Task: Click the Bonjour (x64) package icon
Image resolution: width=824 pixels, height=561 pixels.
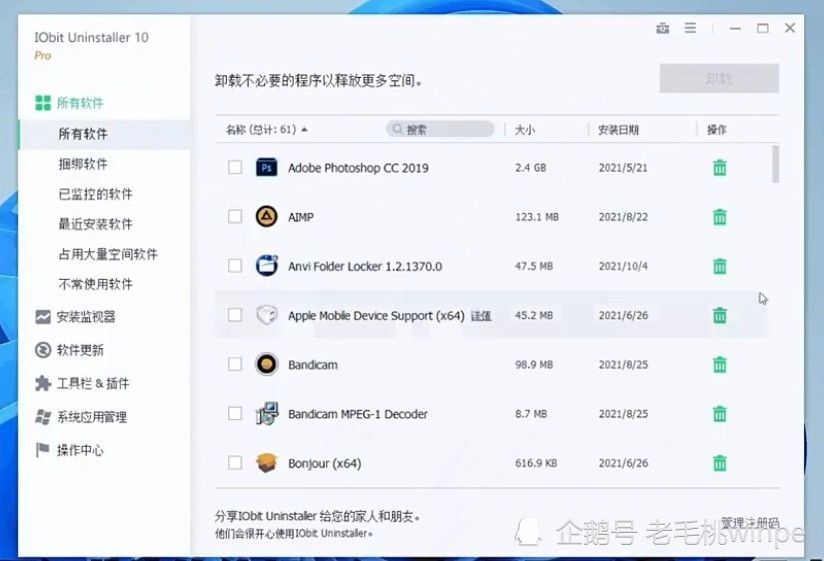Action: pyautogui.click(x=266, y=463)
